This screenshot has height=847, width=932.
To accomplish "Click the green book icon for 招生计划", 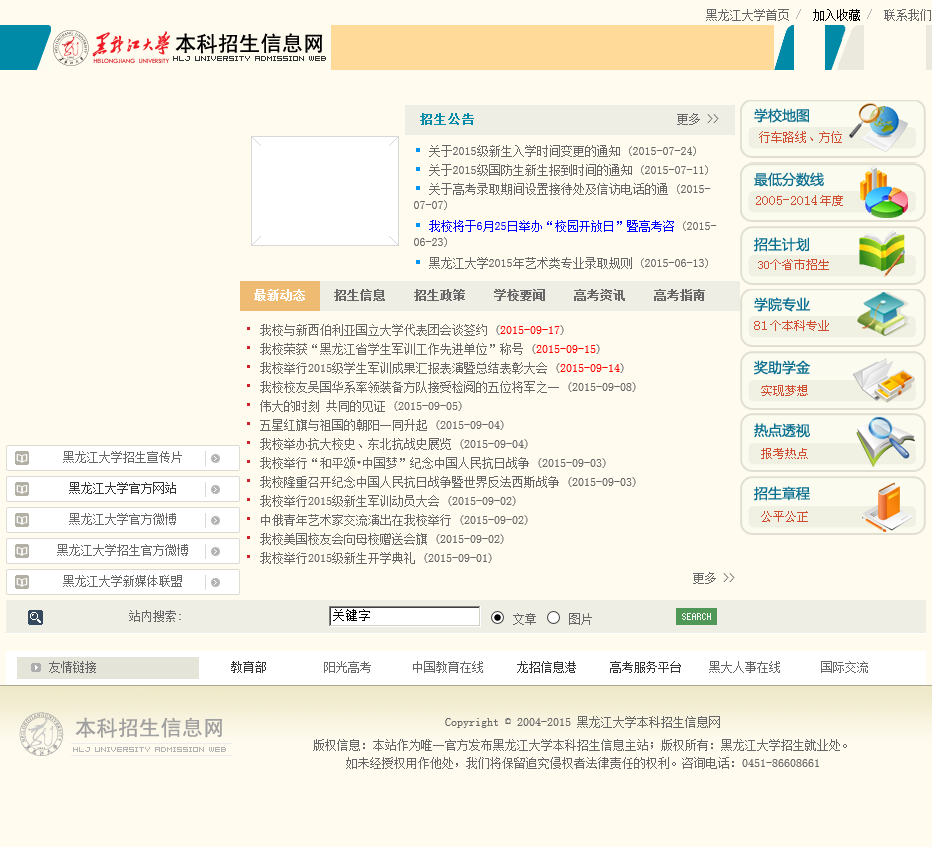I will tap(882, 254).
